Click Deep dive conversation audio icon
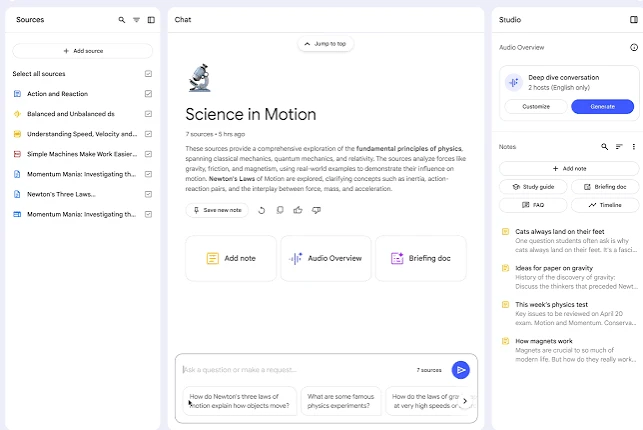The height and width of the screenshot is (430, 643). click(x=513, y=82)
